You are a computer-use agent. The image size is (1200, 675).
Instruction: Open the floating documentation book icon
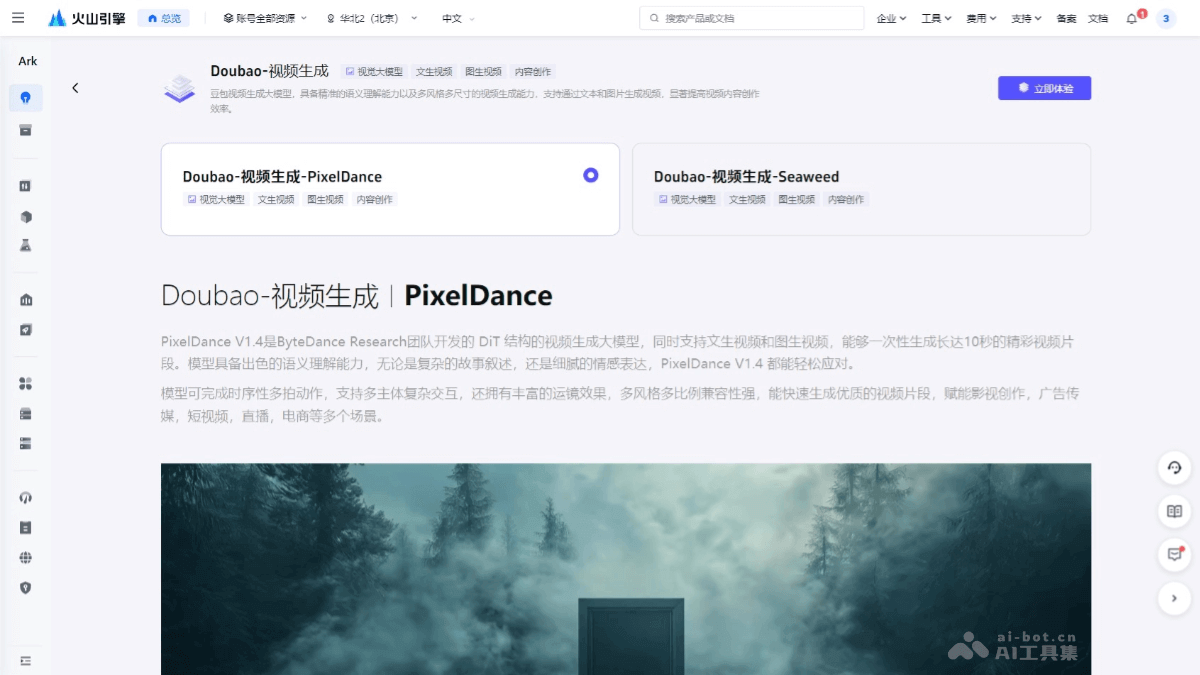(x=1173, y=511)
